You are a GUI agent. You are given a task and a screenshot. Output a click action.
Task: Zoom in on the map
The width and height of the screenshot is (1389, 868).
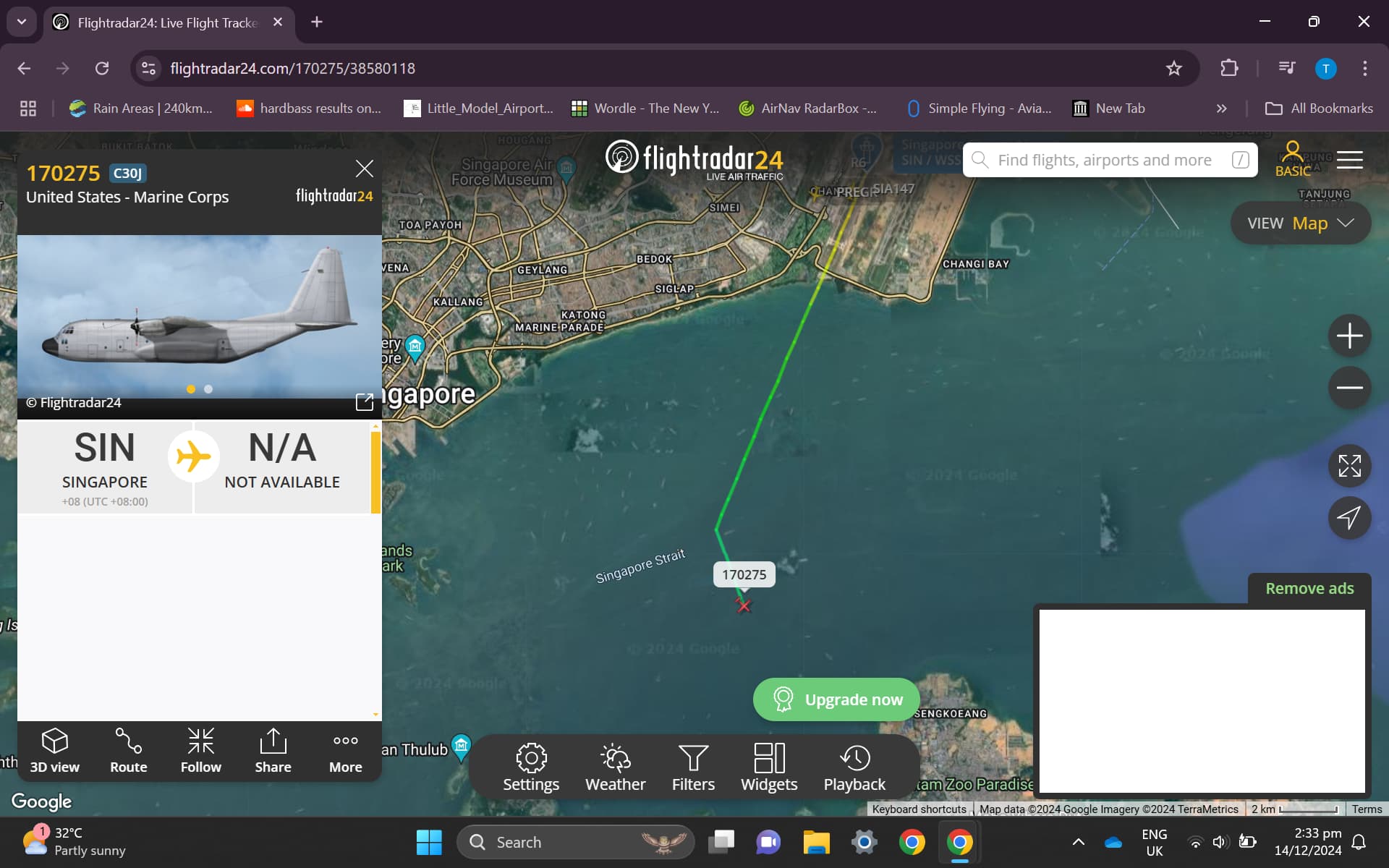[1349, 336]
